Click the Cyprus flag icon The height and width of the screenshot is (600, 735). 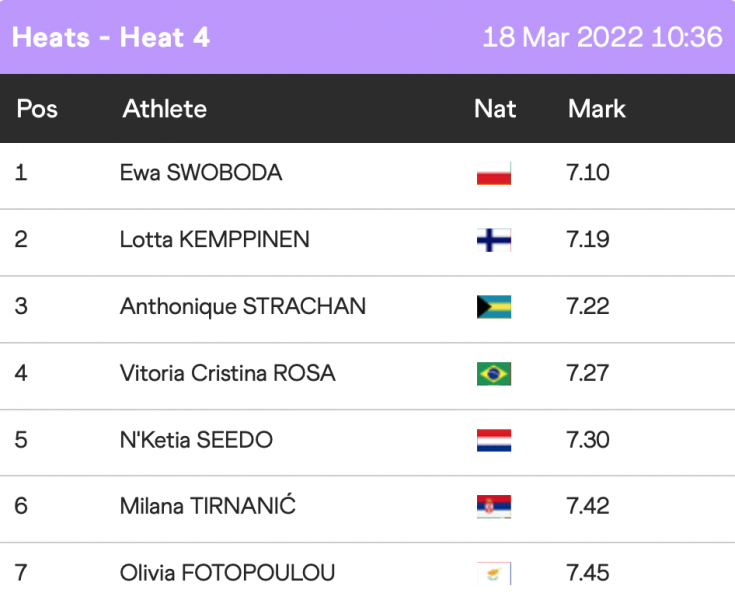[x=494, y=573]
